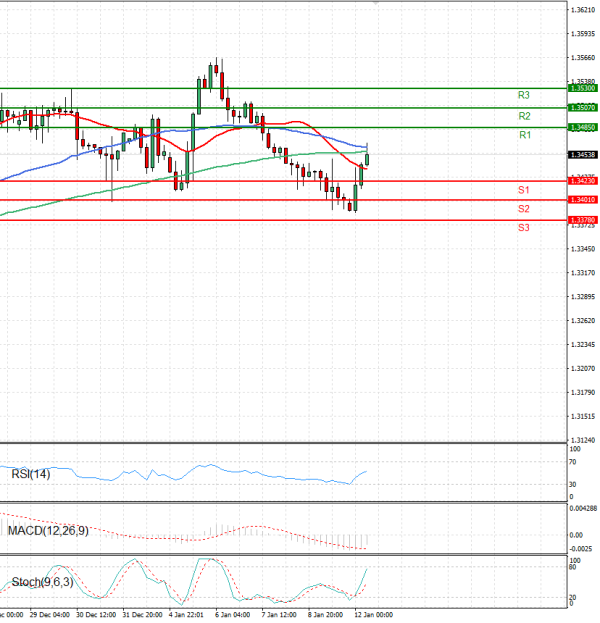600x623 pixels.
Task: Click the R1 resistance label
Action: pyautogui.click(x=524, y=135)
